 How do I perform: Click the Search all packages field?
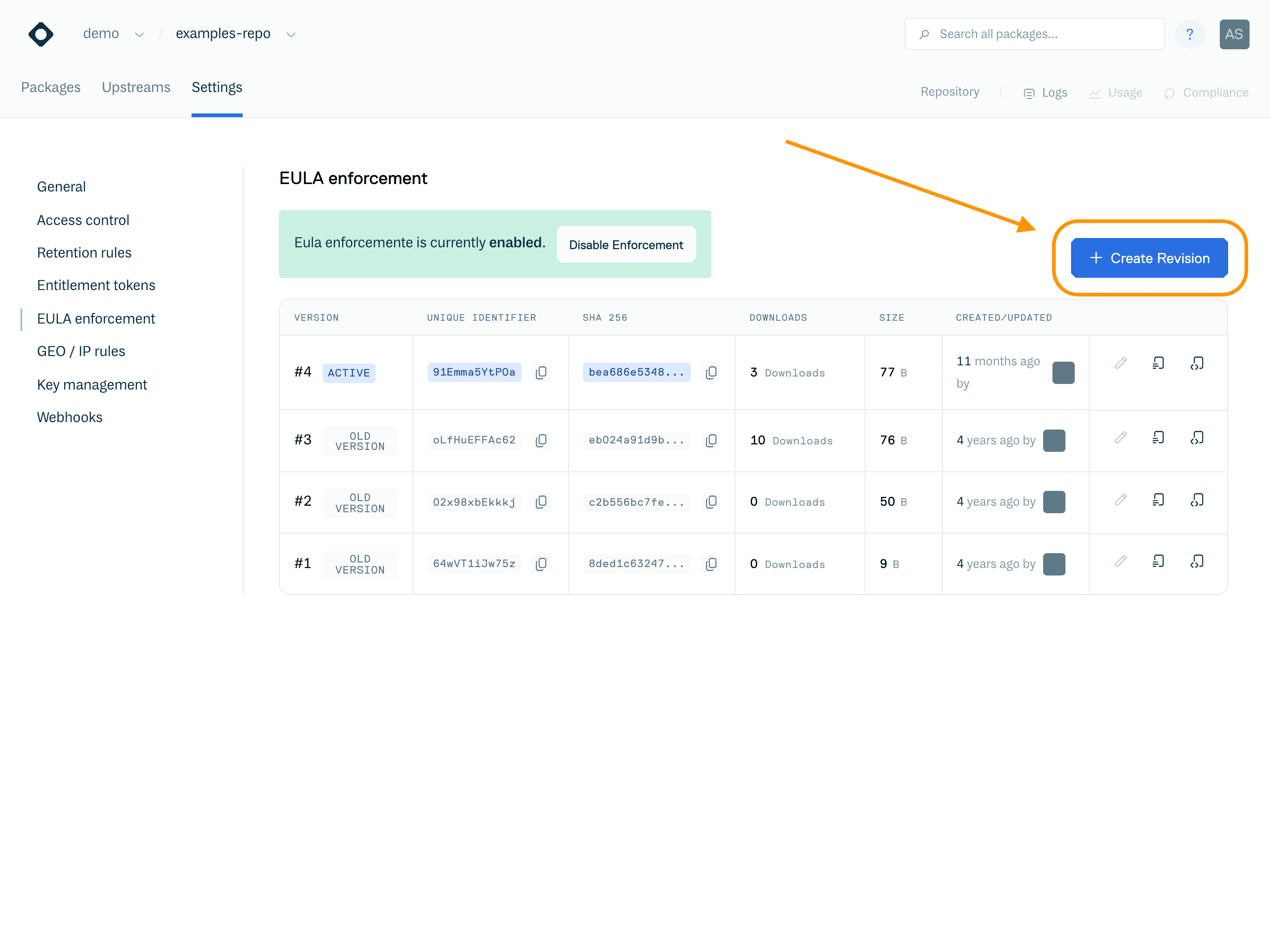click(x=1034, y=34)
